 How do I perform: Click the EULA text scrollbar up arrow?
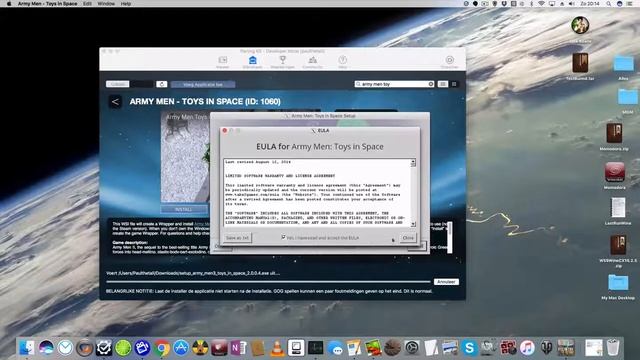pos(413,162)
